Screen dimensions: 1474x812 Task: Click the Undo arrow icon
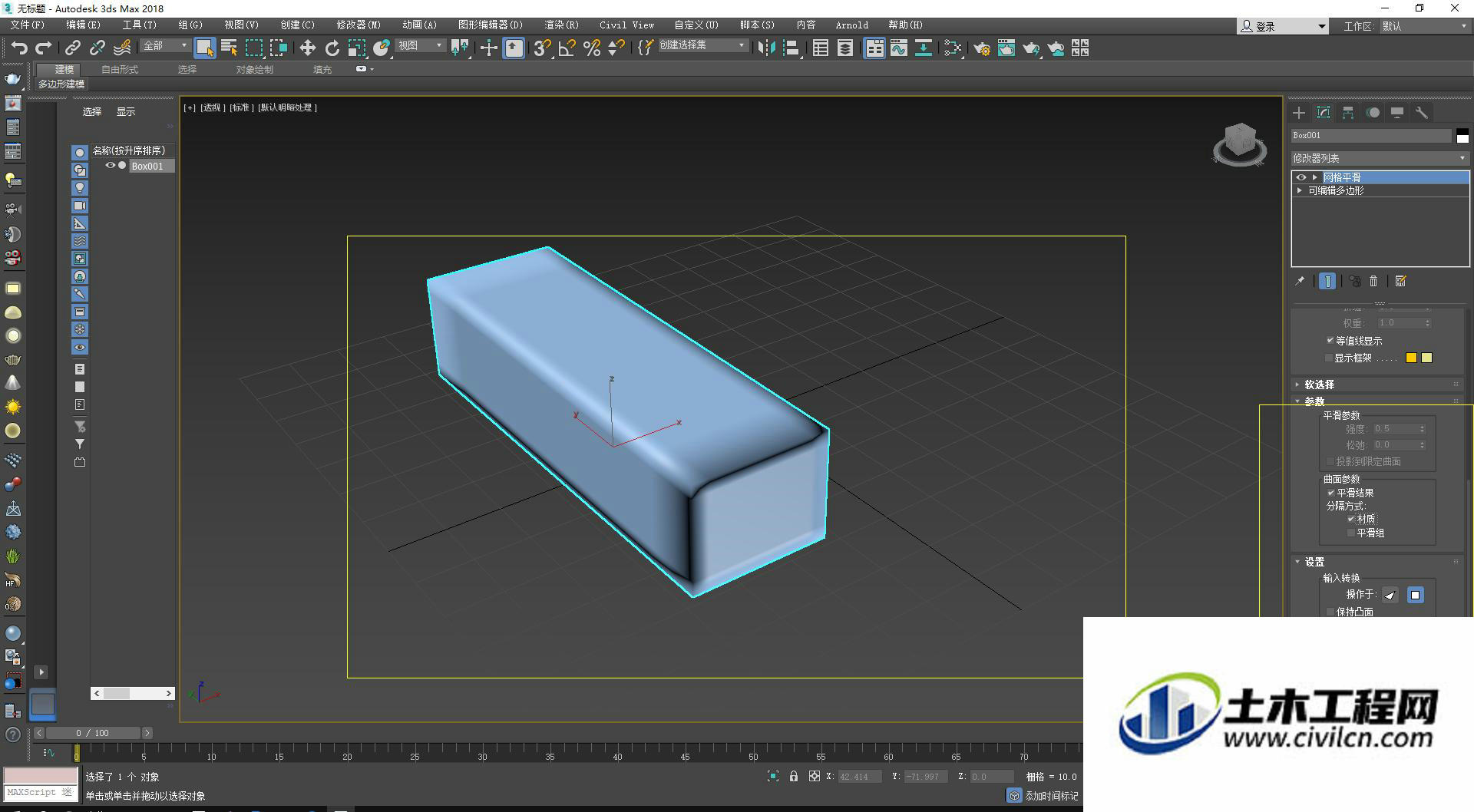(19, 48)
